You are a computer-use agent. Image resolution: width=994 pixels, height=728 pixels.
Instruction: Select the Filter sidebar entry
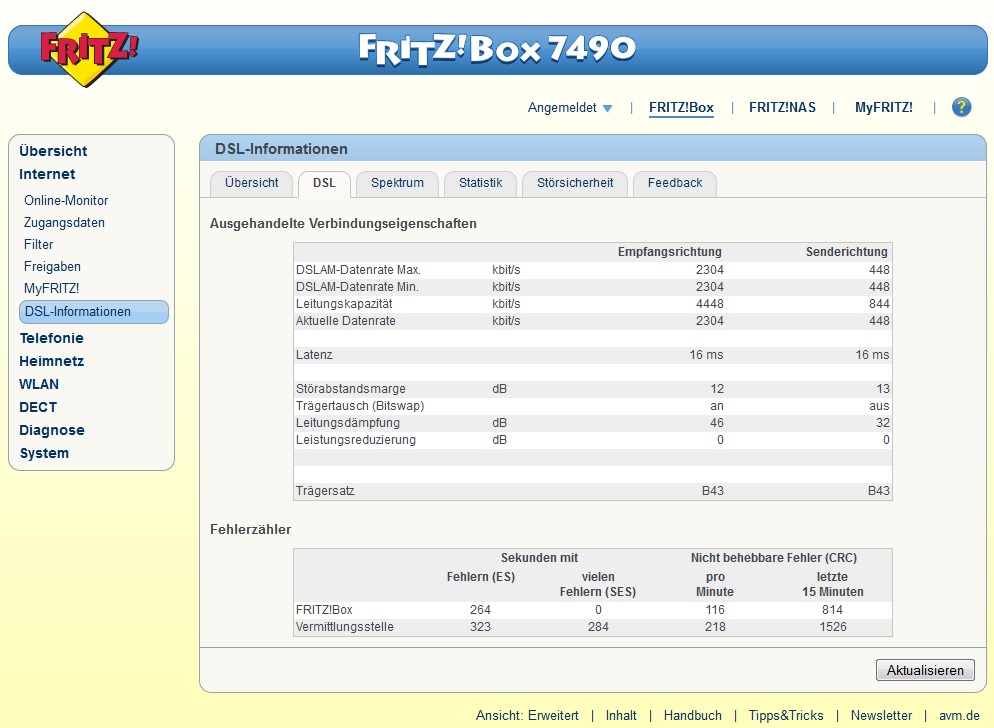coord(39,244)
